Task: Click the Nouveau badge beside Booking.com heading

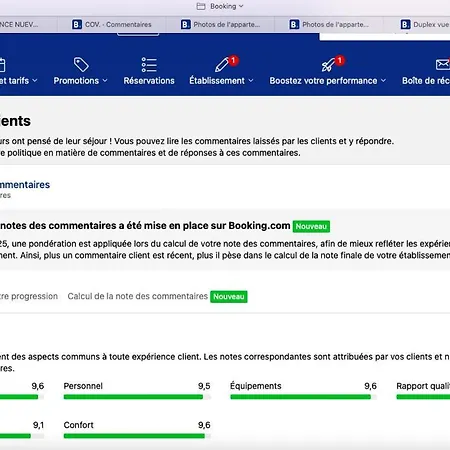Action: click(311, 226)
